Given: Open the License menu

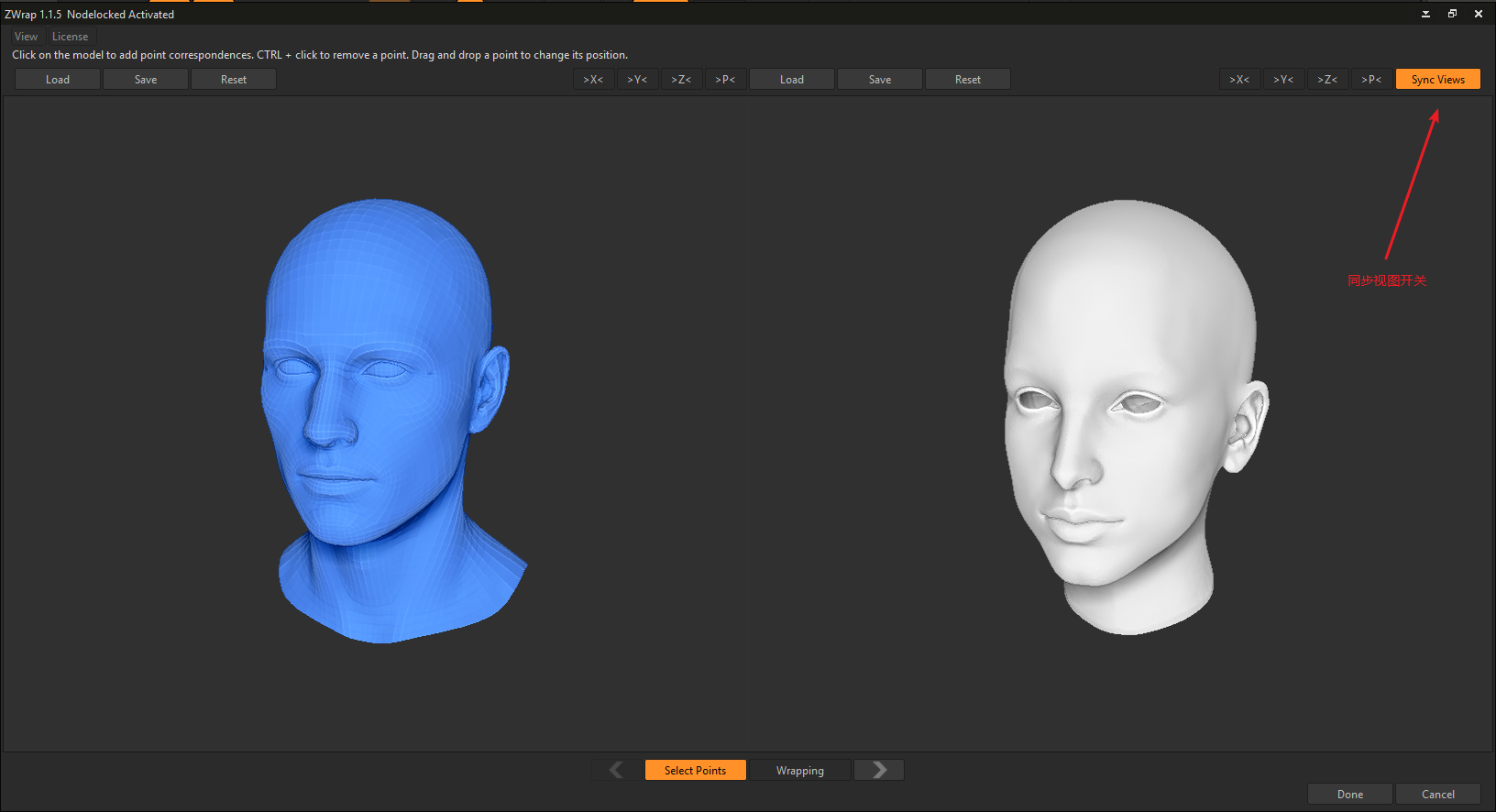Looking at the screenshot, I should (x=71, y=37).
